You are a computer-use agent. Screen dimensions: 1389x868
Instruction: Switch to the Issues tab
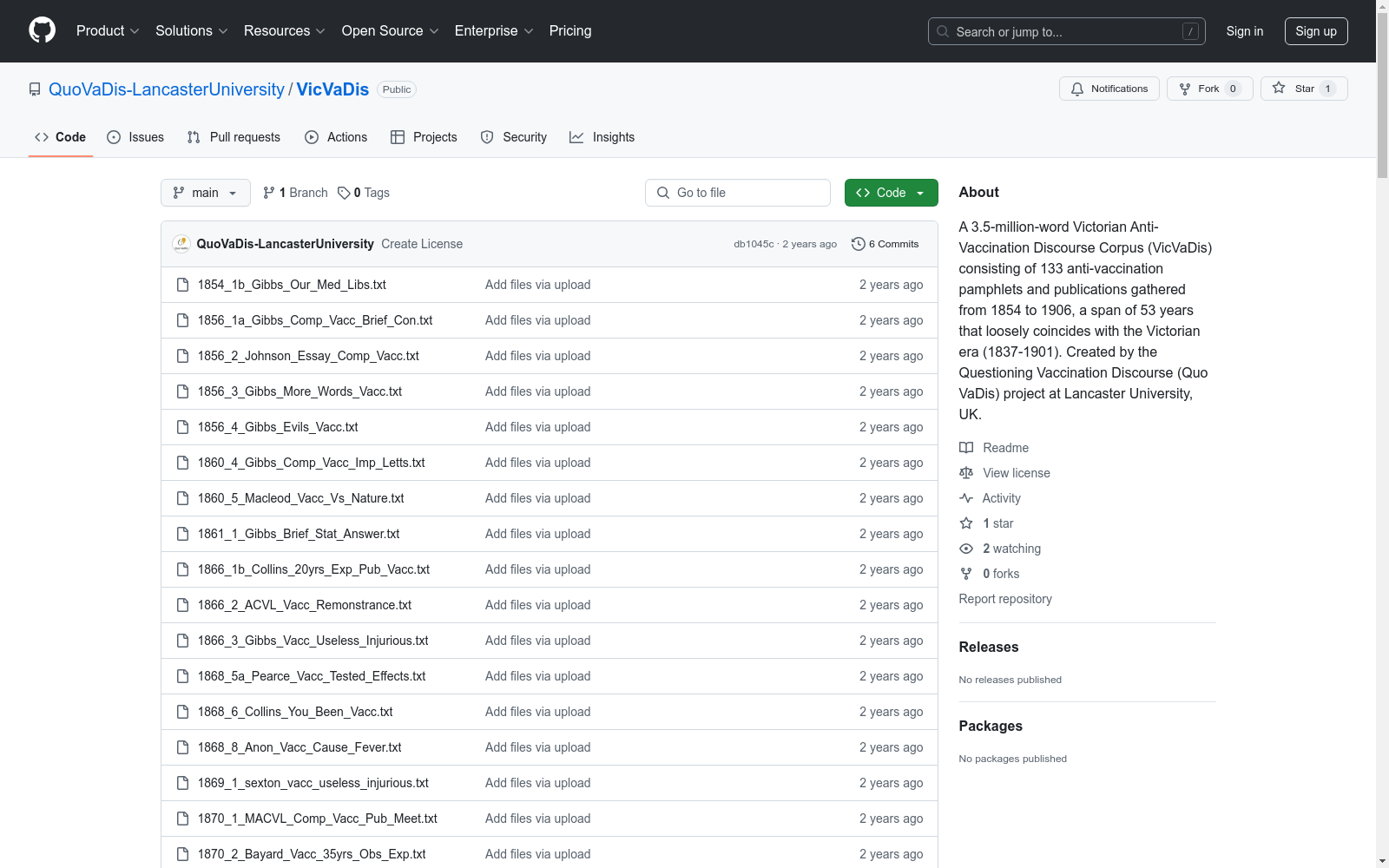(x=135, y=137)
